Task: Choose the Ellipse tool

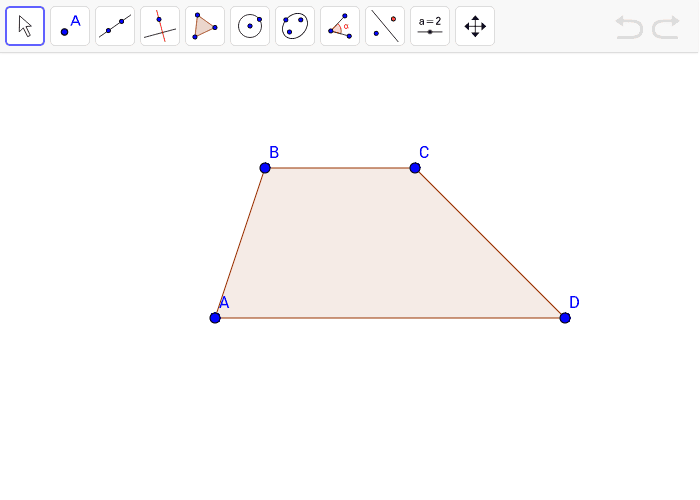Action: click(295, 26)
